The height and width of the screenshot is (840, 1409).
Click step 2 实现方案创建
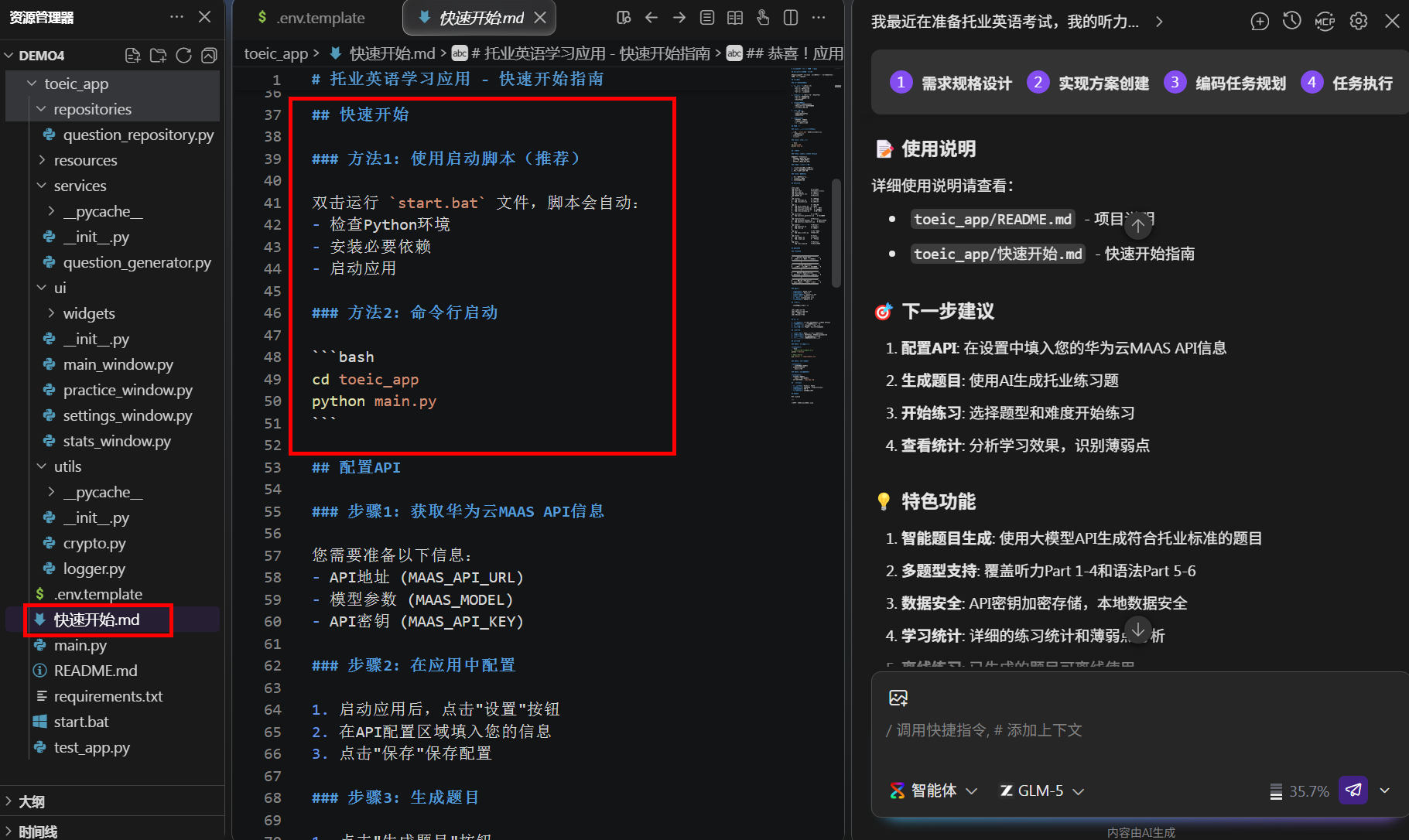click(x=1088, y=83)
